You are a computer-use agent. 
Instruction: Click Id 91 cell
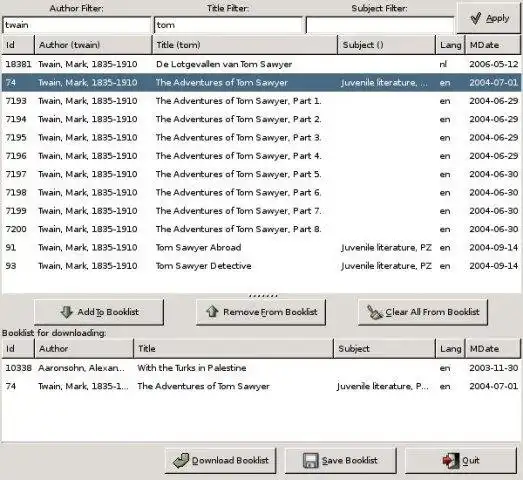pyautogui.click(x=10, y=248)
